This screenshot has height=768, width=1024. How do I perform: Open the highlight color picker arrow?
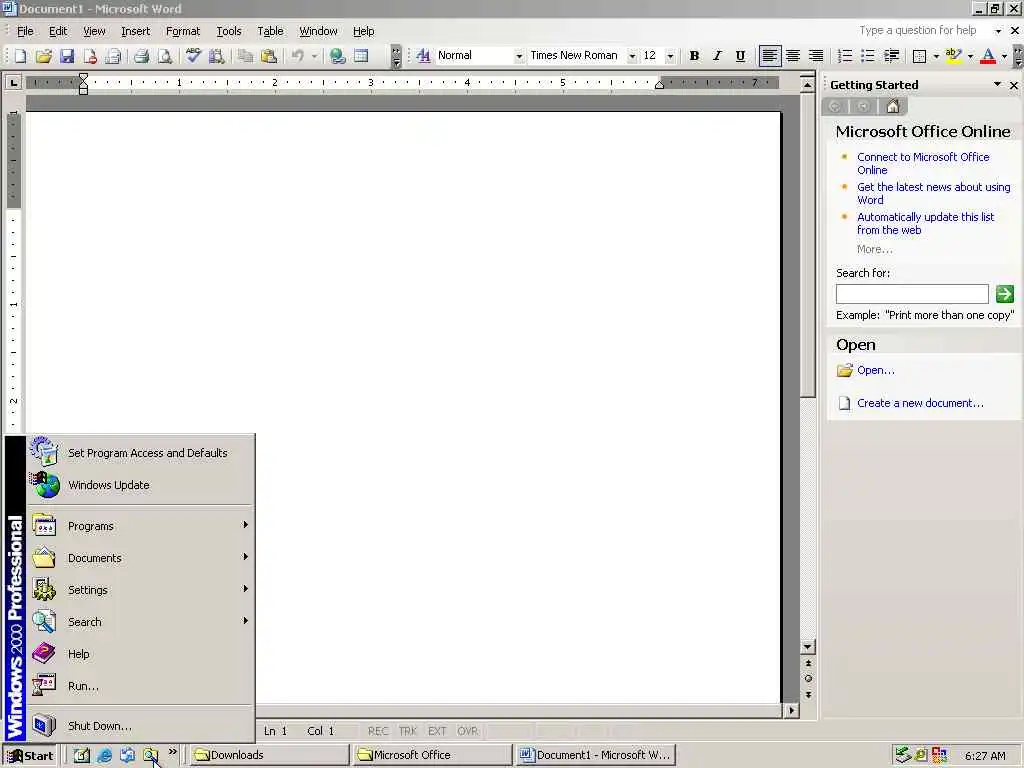tap(970, 56)
